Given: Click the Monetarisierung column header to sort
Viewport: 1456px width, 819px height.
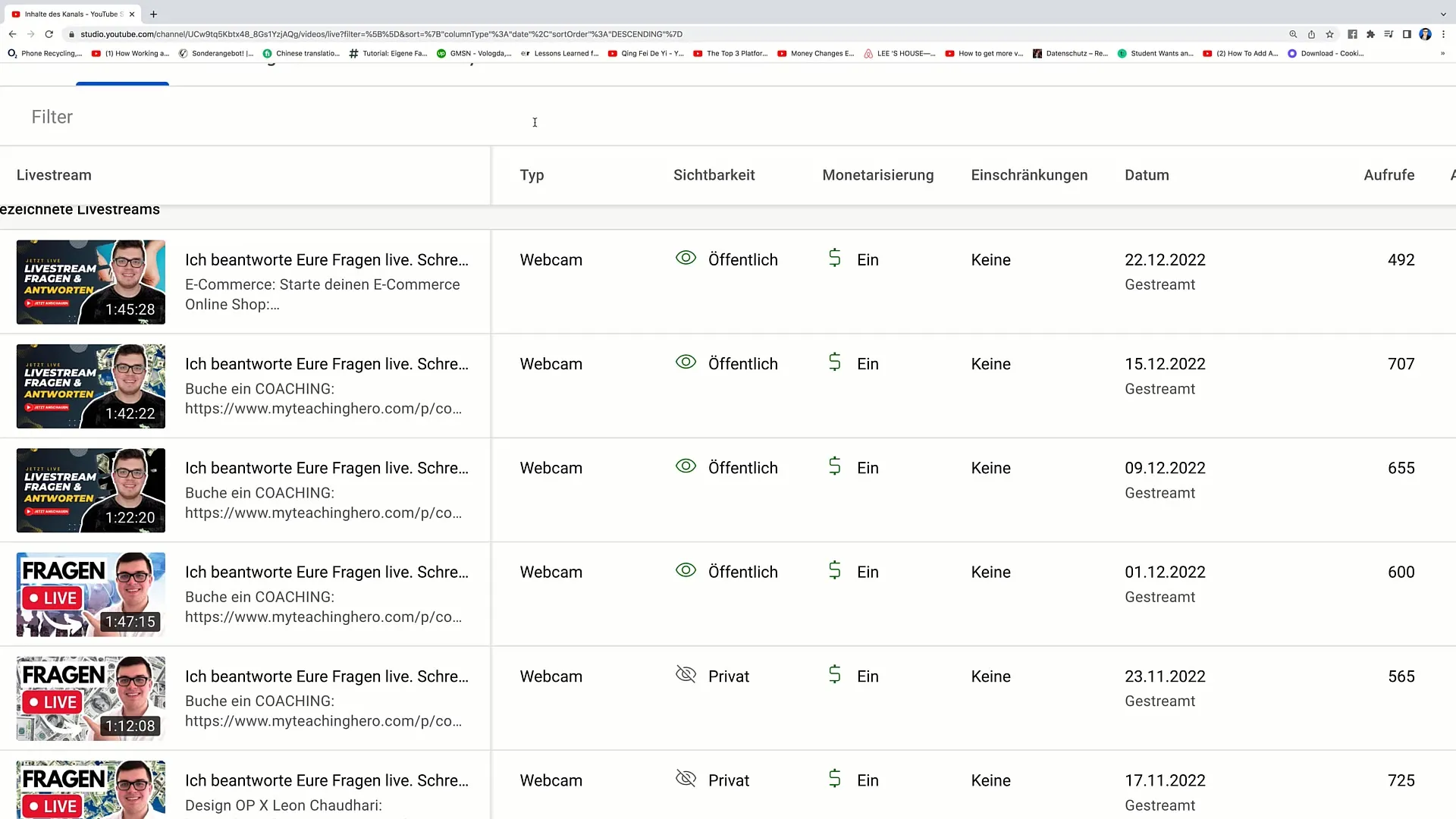Looking at the screenshot, I should (x=875, y=175).
